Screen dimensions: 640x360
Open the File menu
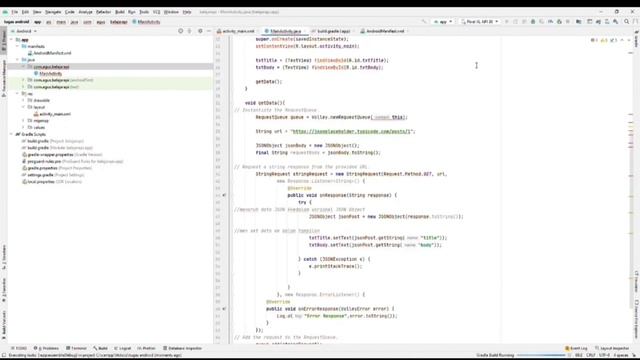tap(15, 12)
